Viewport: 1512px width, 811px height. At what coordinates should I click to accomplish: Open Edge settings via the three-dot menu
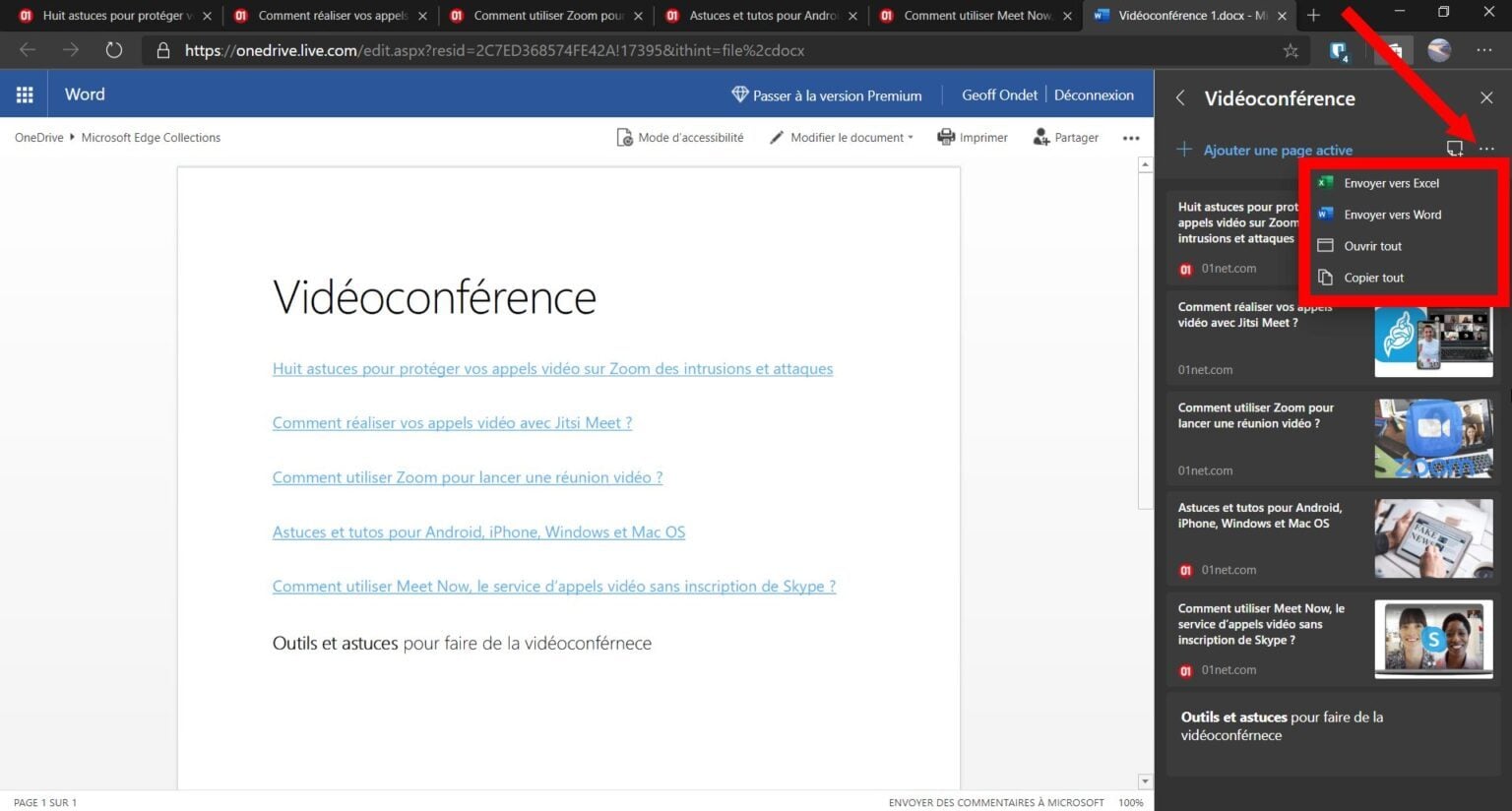1487,49
